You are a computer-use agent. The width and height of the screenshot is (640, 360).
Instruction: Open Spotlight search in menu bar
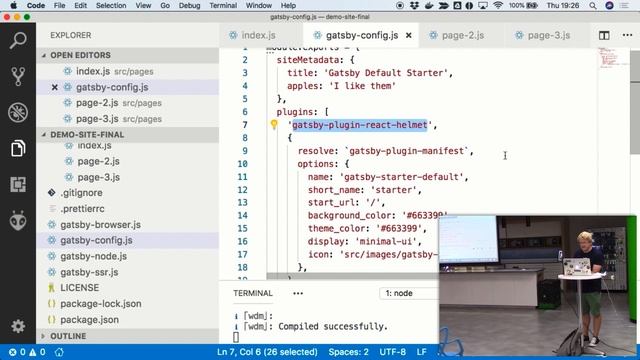coord(593,5)
